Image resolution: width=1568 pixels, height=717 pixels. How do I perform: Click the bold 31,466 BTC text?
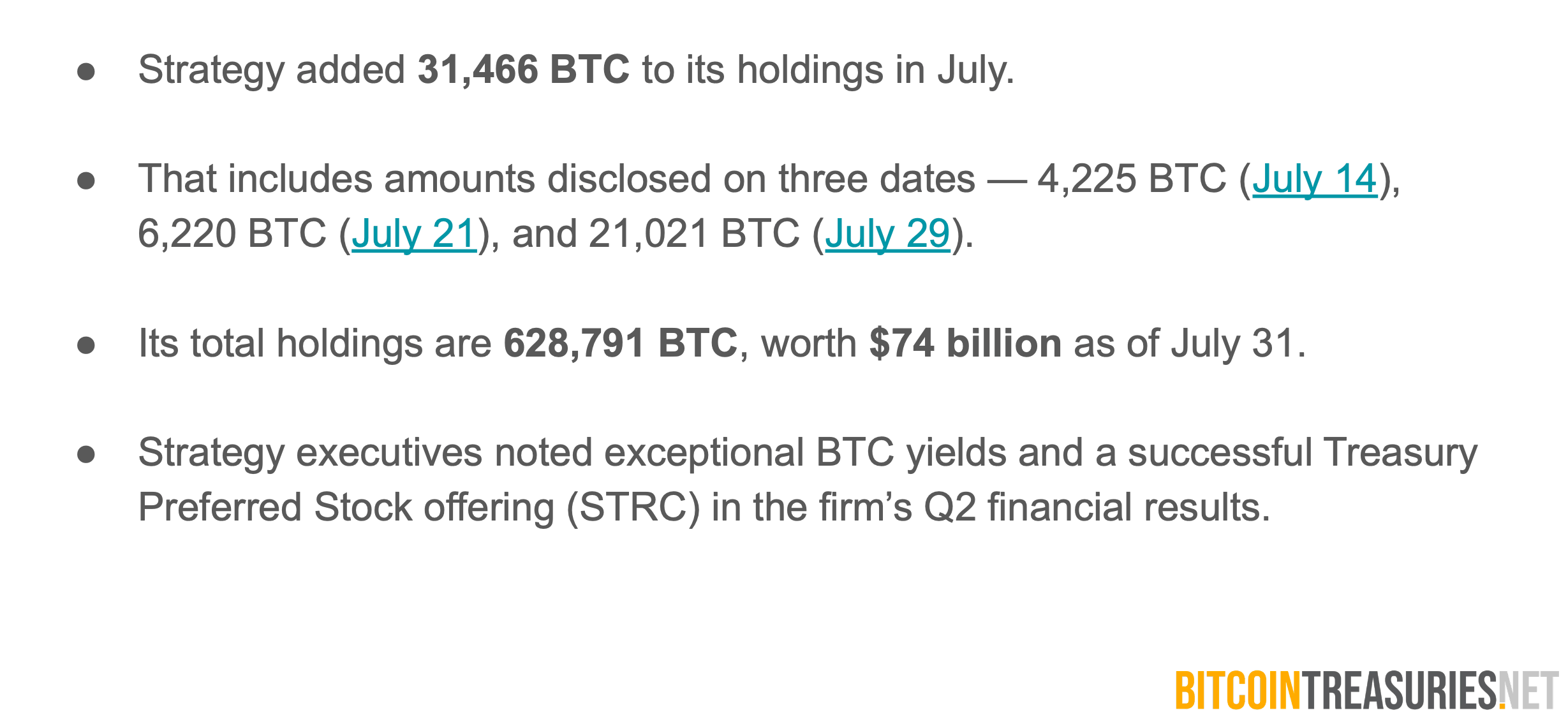click(523, 70)
